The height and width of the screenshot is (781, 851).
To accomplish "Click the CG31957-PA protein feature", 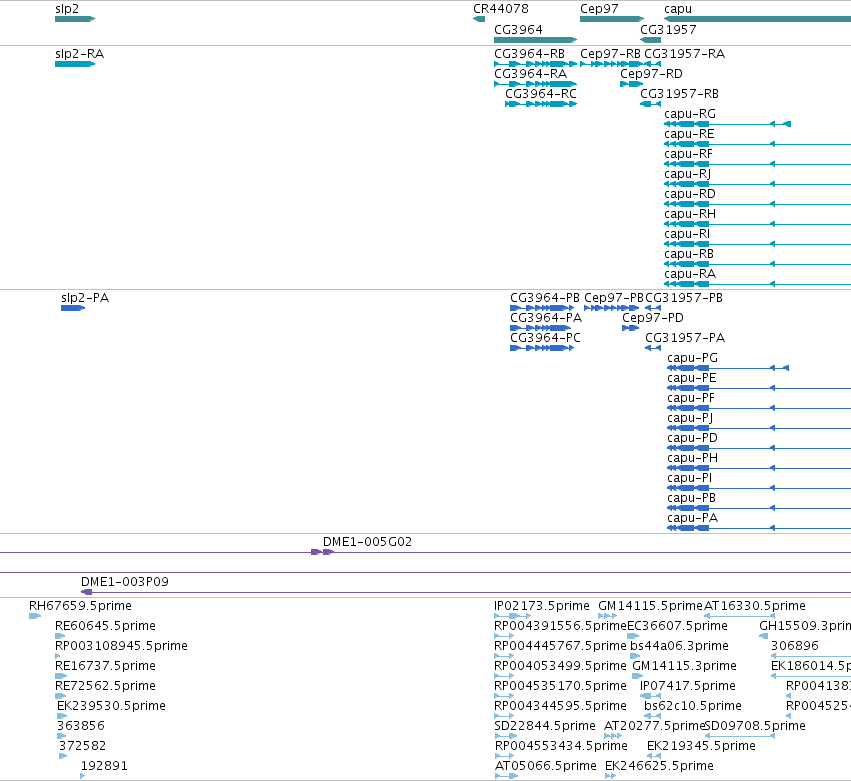I will [653, 348].
